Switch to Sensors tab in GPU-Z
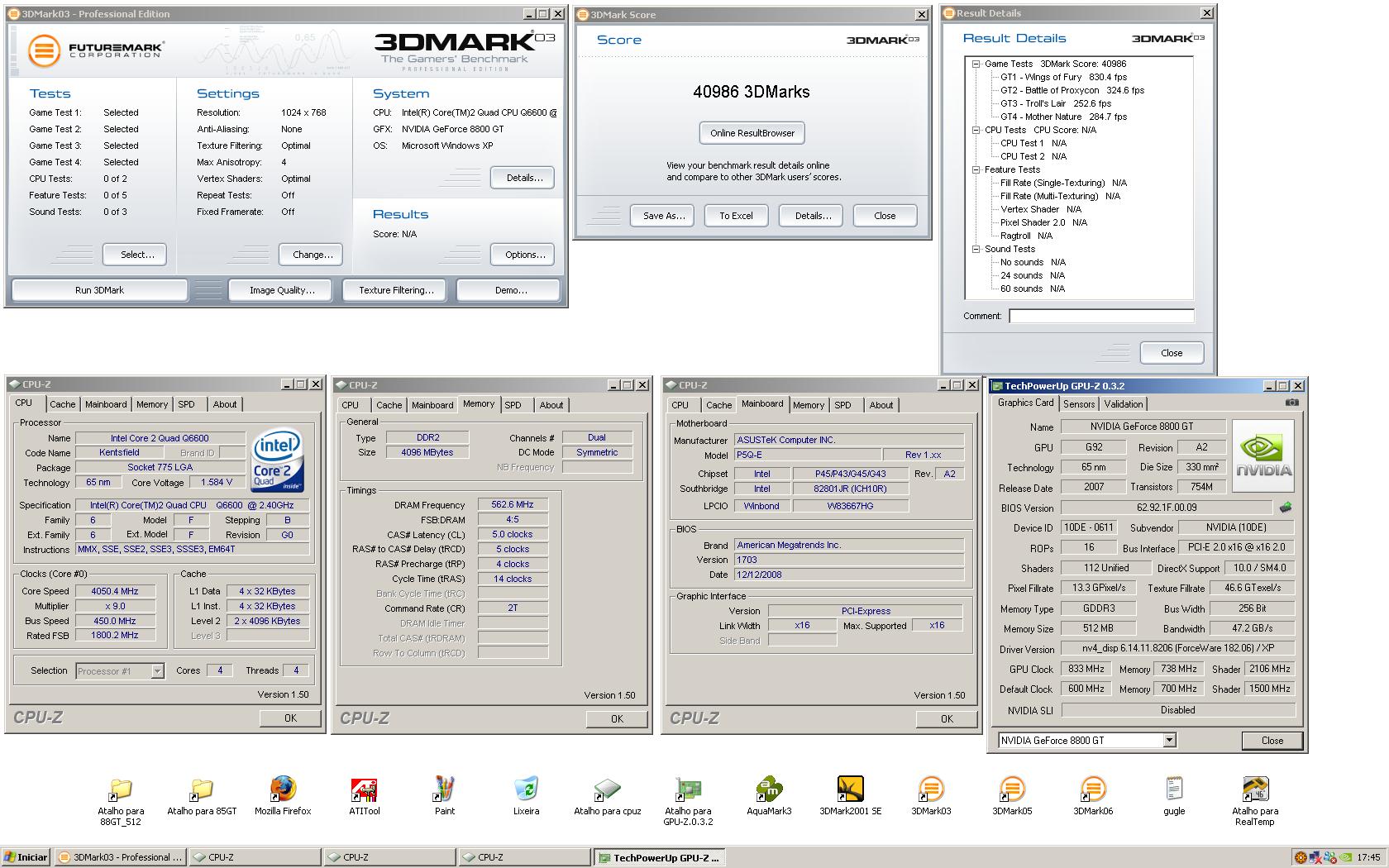Screen dimensions: 1389x868 point(1079,404)
